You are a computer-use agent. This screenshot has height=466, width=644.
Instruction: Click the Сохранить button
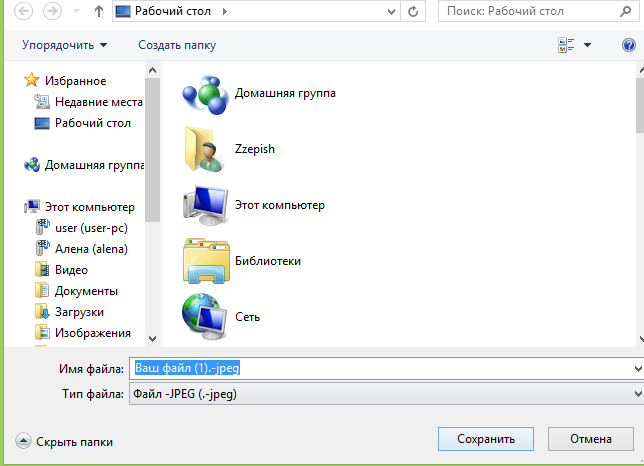click(486, 439)
